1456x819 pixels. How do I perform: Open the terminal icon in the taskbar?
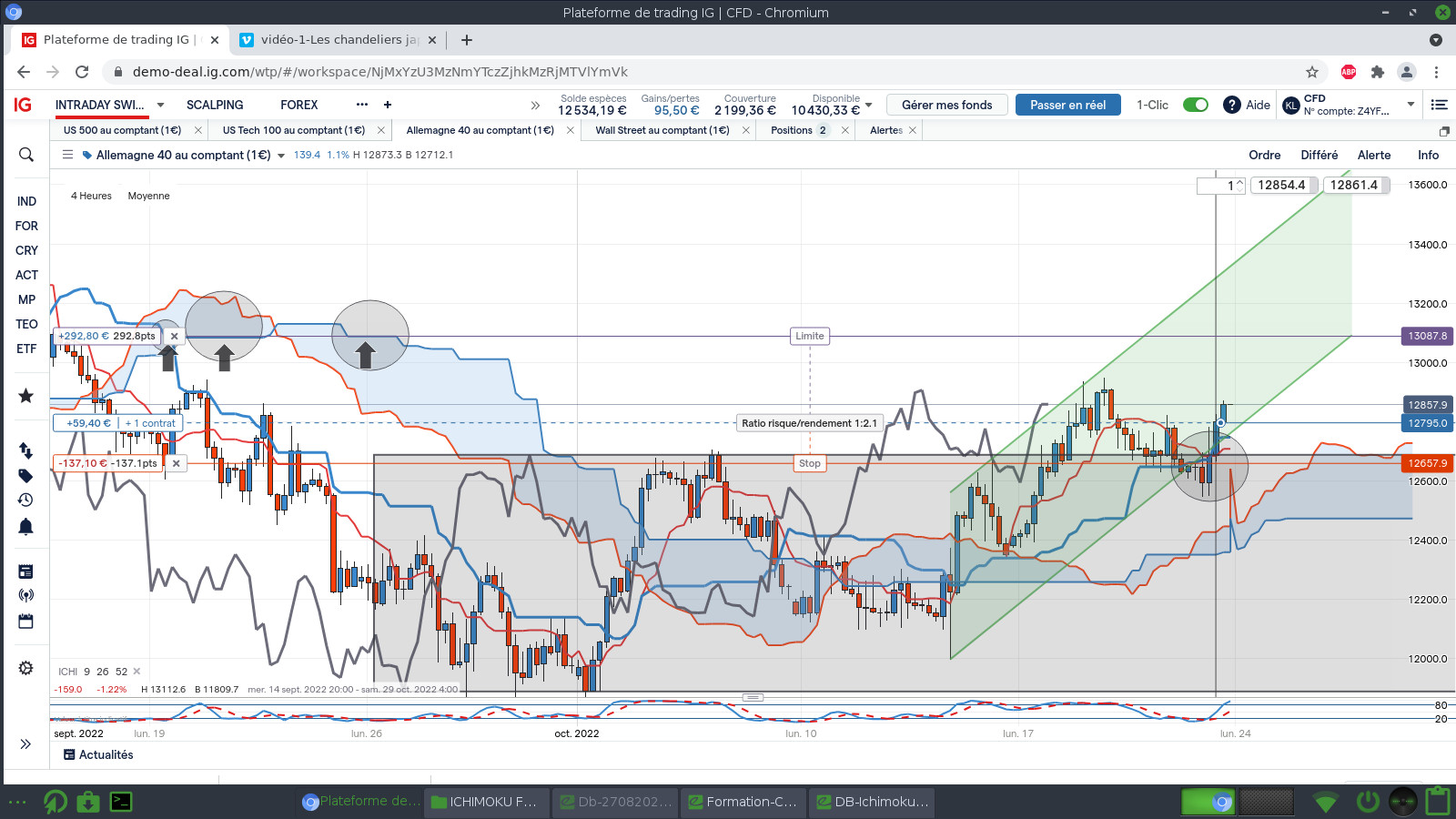click(121, 802)
